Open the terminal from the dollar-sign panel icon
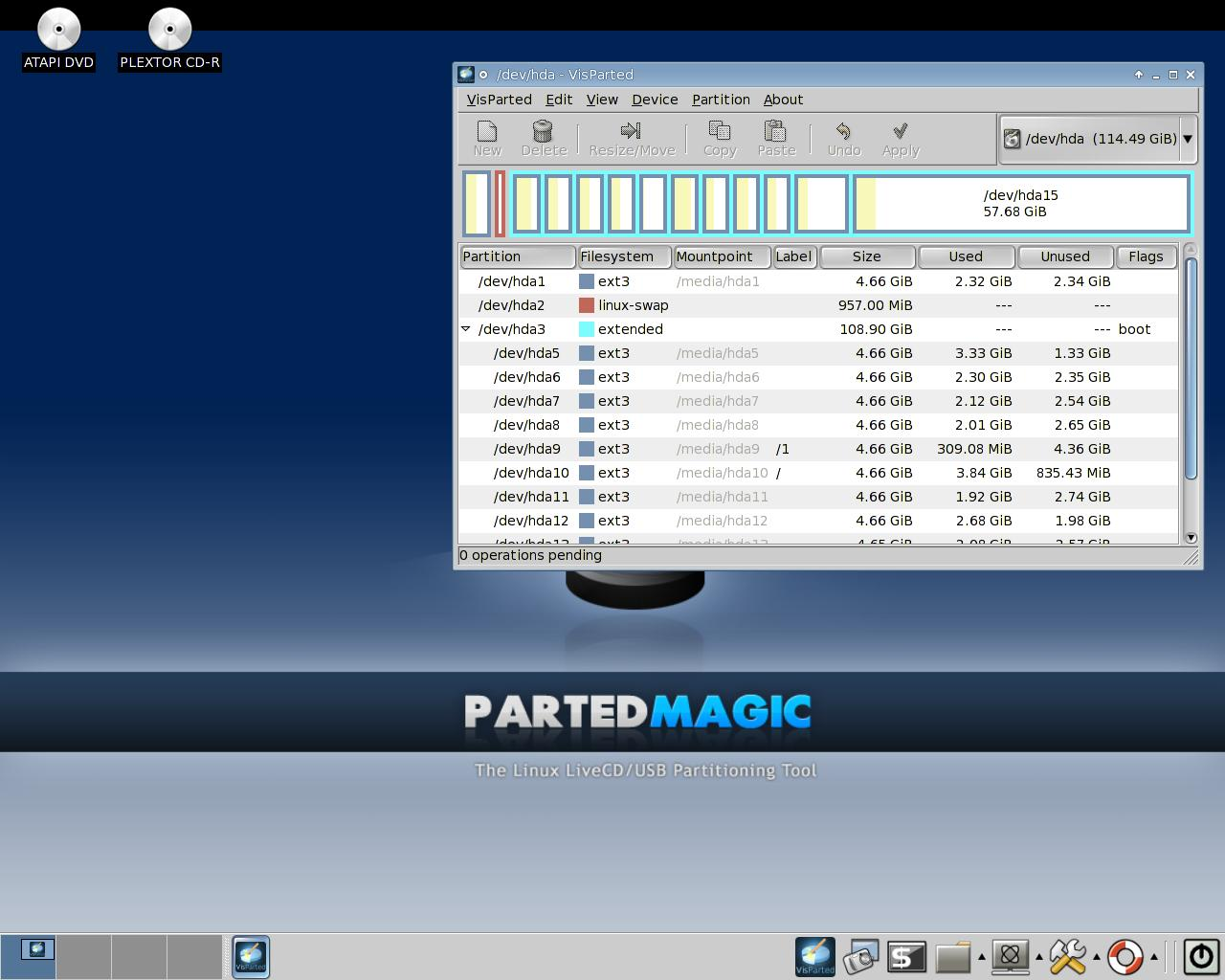 click(x=906, y=956)
